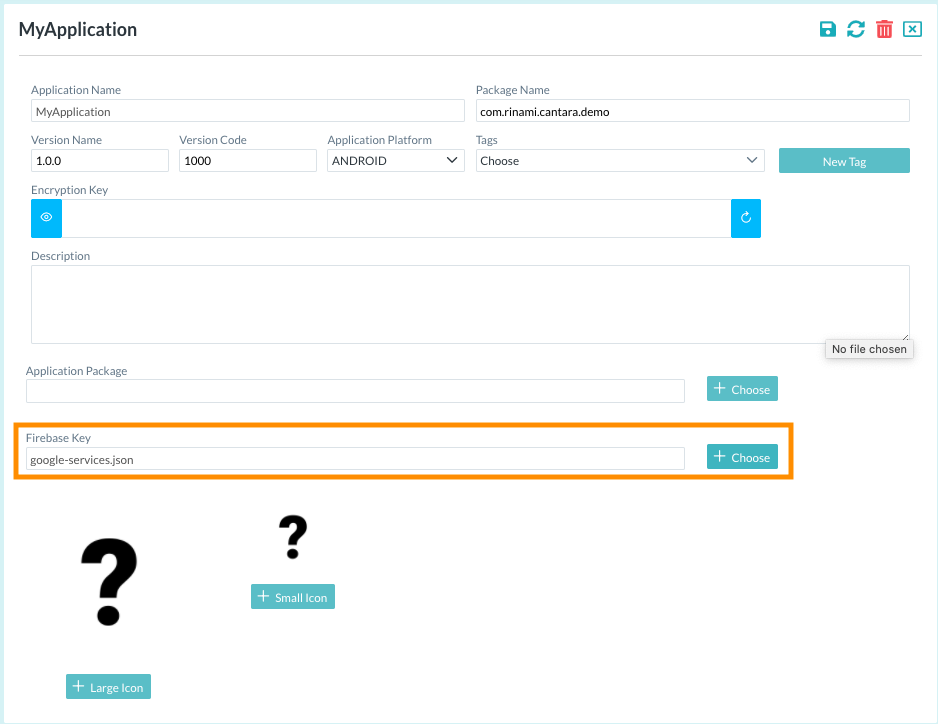The width and height of the screenshot is (938, 724).
Task: Expand the Tags Choose dropdown
Action: click(620, 160)
